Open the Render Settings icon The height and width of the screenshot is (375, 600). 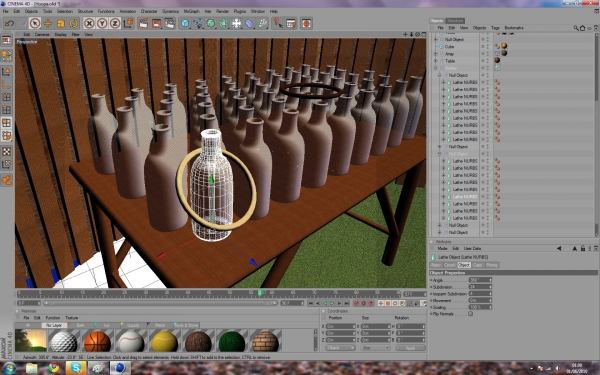click(170, 23)
